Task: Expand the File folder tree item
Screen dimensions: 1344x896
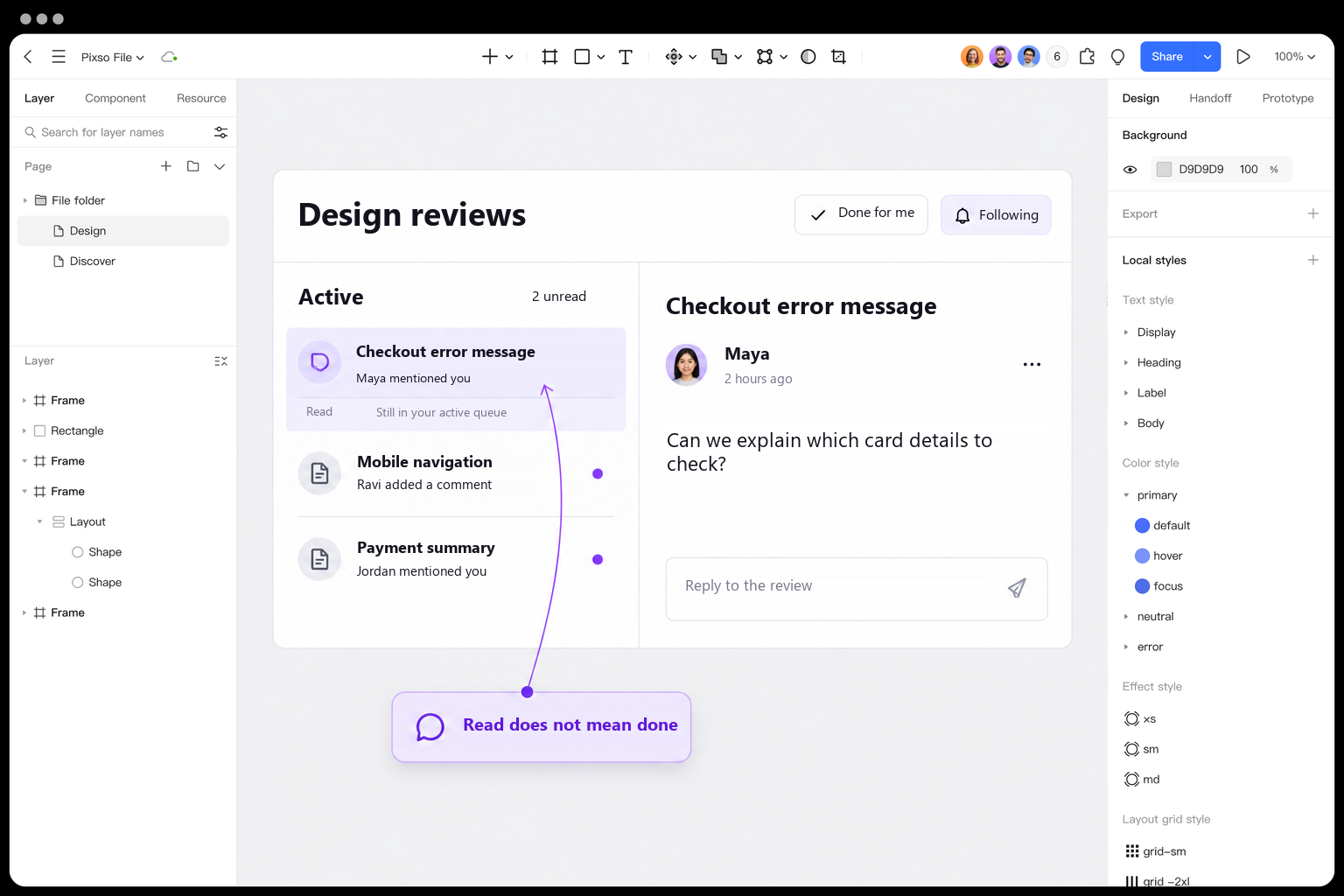Action: click(25, 200)
